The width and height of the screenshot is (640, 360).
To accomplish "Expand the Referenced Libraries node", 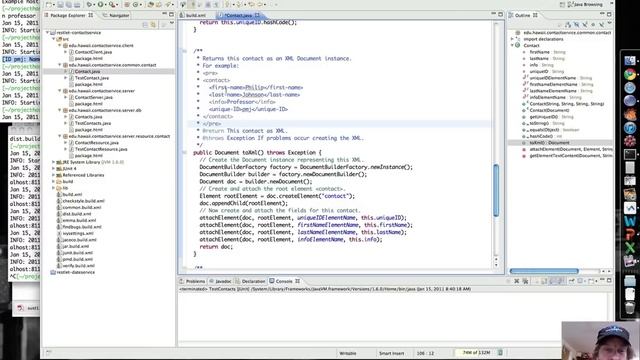I will click(x=53, y=175).
